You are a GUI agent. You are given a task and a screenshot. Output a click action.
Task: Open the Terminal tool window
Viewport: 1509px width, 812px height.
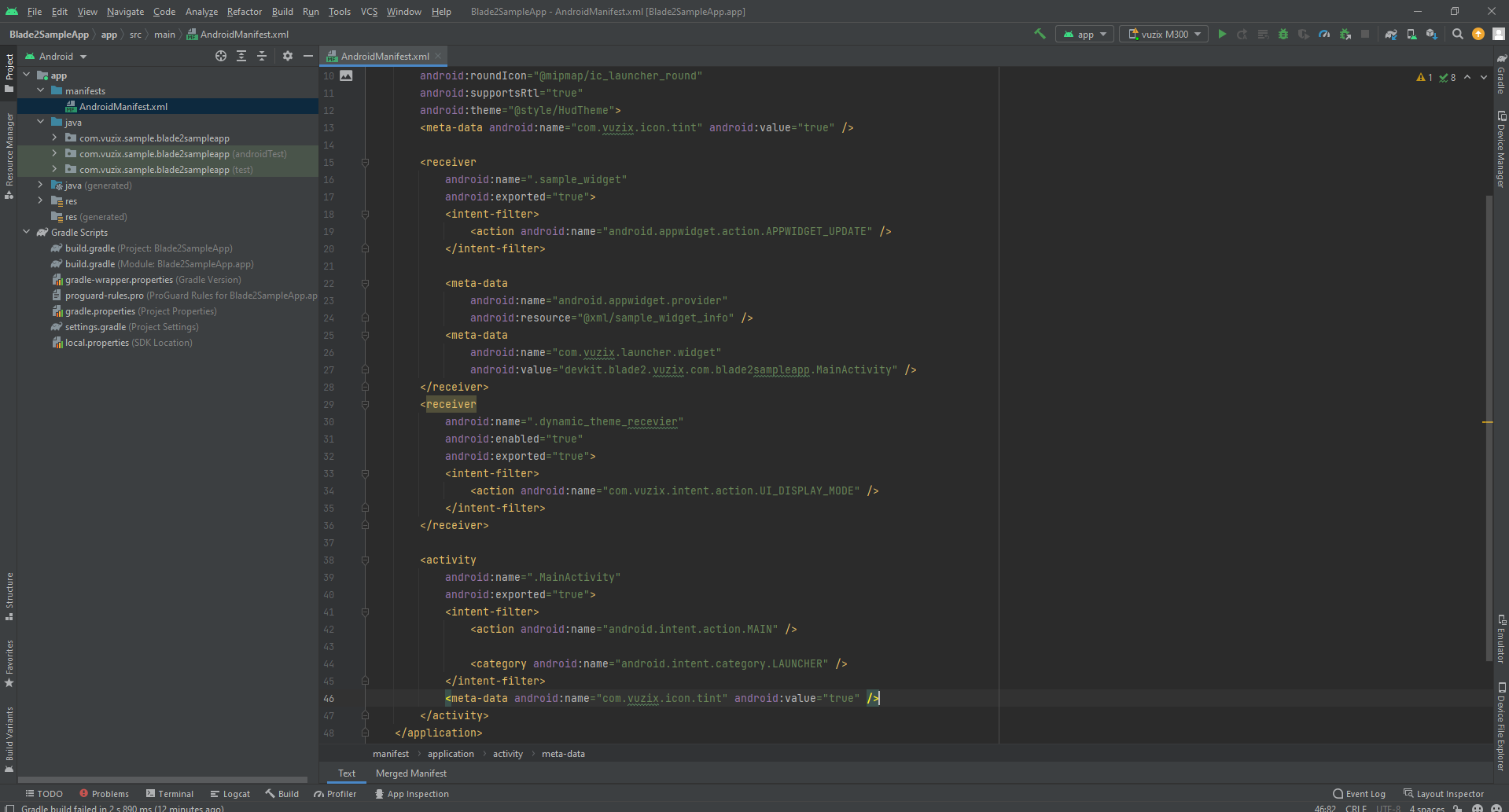pyautogui.click(x=170, y=794)
